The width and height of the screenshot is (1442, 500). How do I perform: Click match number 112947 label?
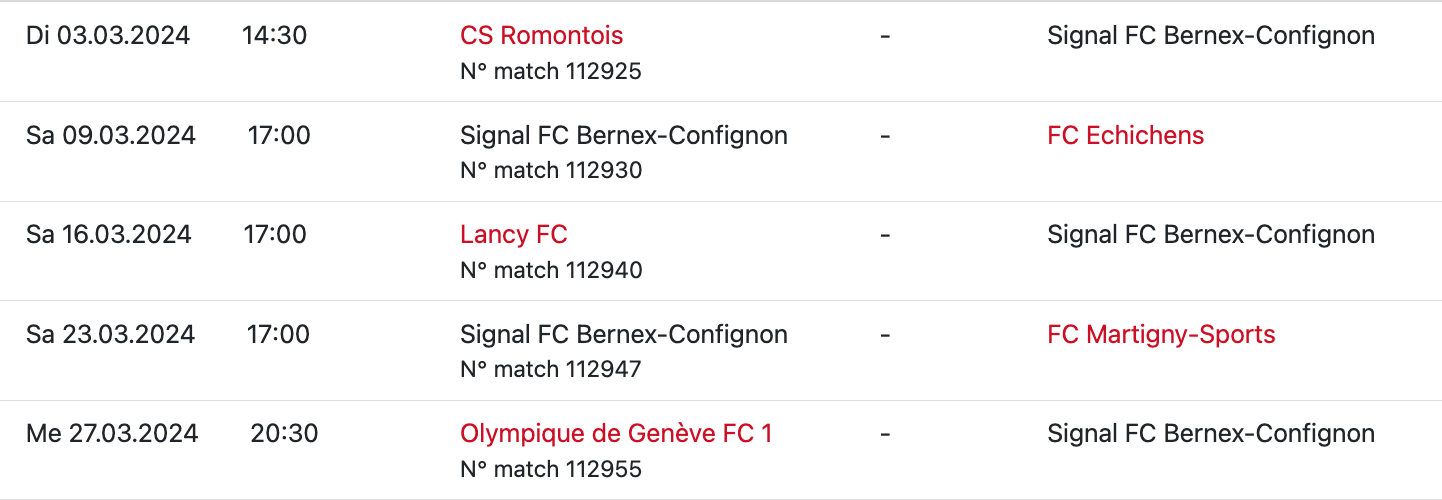550,369
